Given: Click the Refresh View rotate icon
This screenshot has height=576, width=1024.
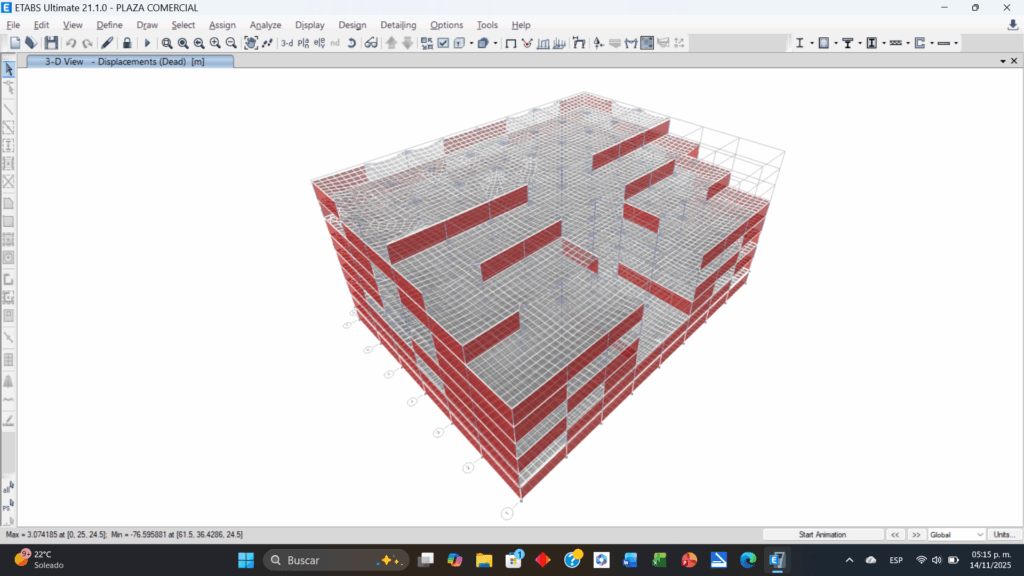Looking at the screenshot, I should click(352, 43).
